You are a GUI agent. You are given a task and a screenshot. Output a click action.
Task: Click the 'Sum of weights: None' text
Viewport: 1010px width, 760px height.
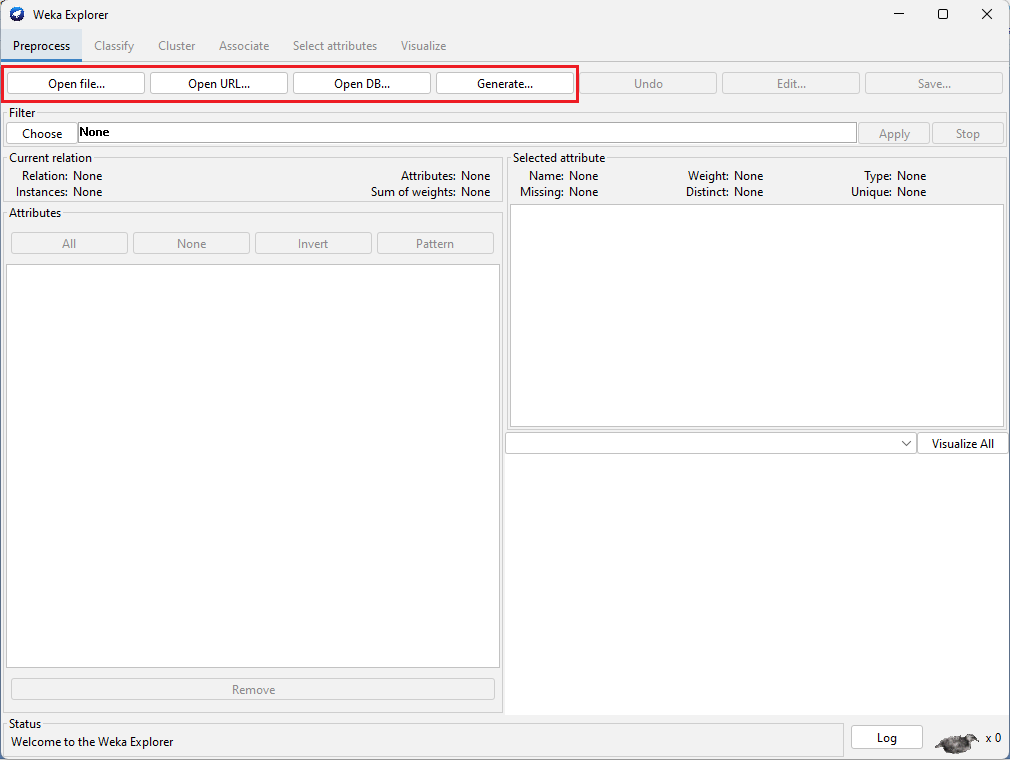(430, 192)
